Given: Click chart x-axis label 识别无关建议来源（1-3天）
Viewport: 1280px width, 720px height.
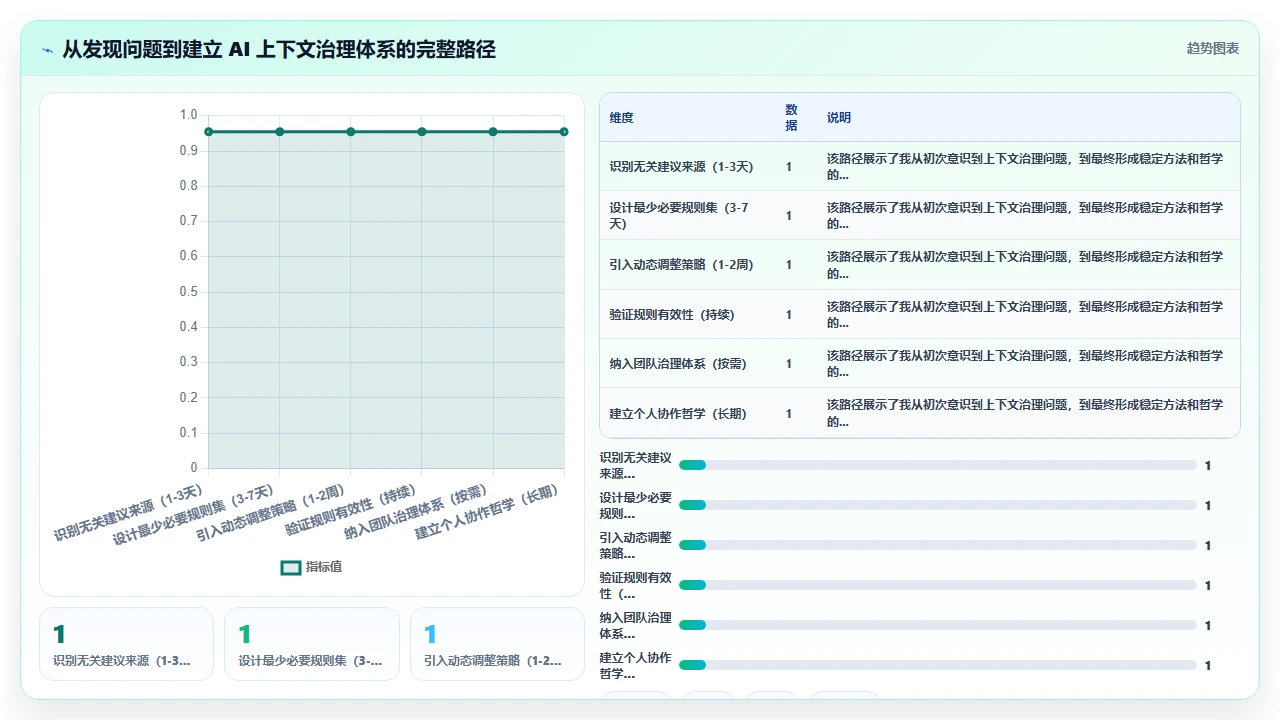Looking at the screenshot, I should [x=129, y=513].
